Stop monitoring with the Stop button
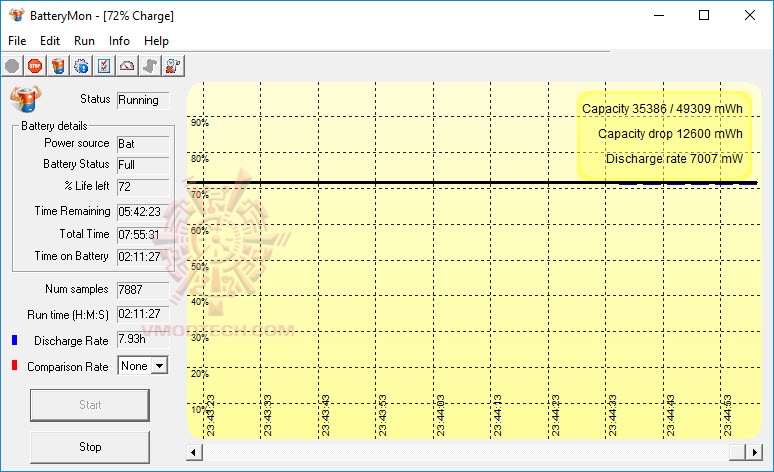Screen dimensions: 774x472 (x=90, y=447)
